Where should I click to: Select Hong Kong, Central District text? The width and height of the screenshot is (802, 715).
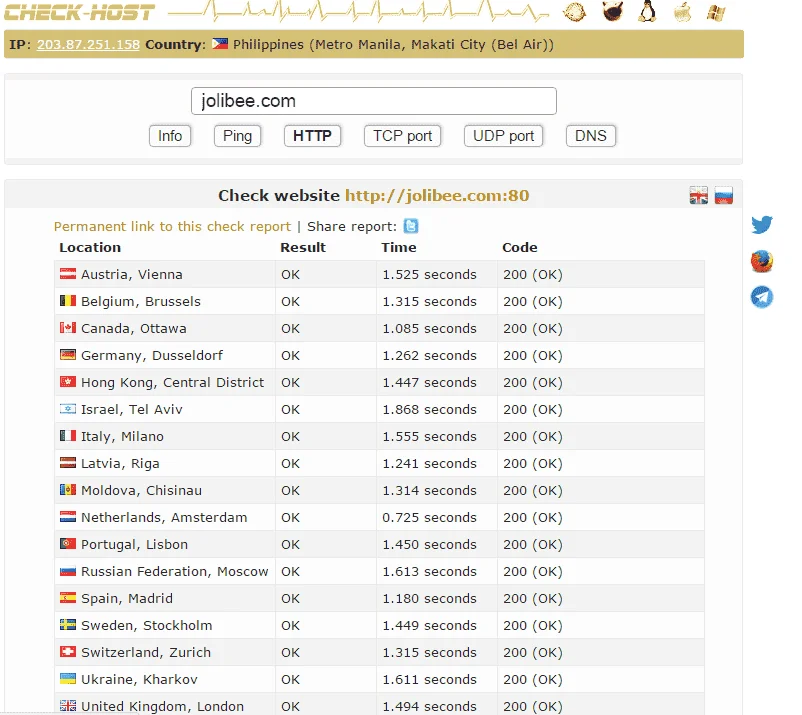172,383
